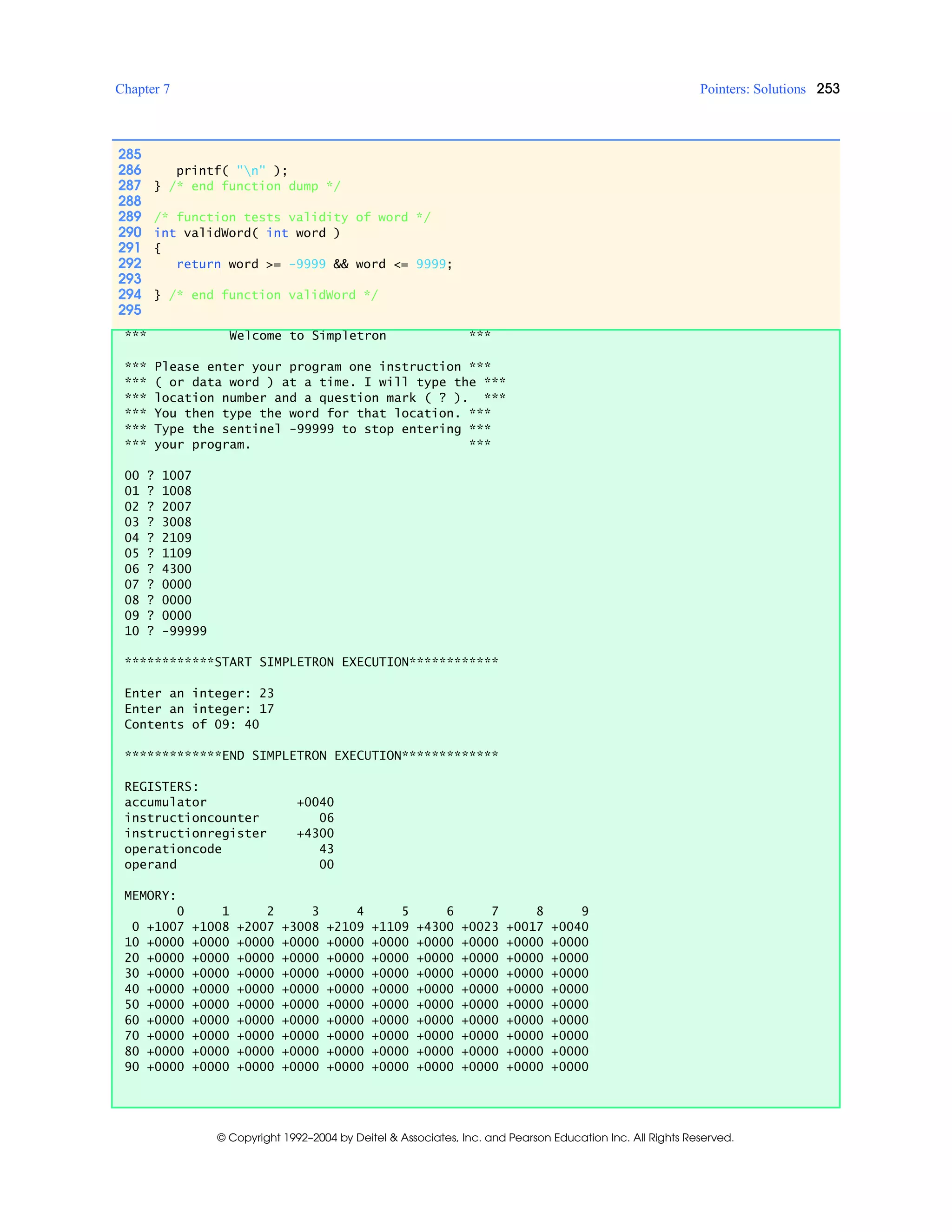Viewport: 952px width, 1232px height.
Task: Click 'Contents of 09: 40' line
Action: click(x=192, y=724)
